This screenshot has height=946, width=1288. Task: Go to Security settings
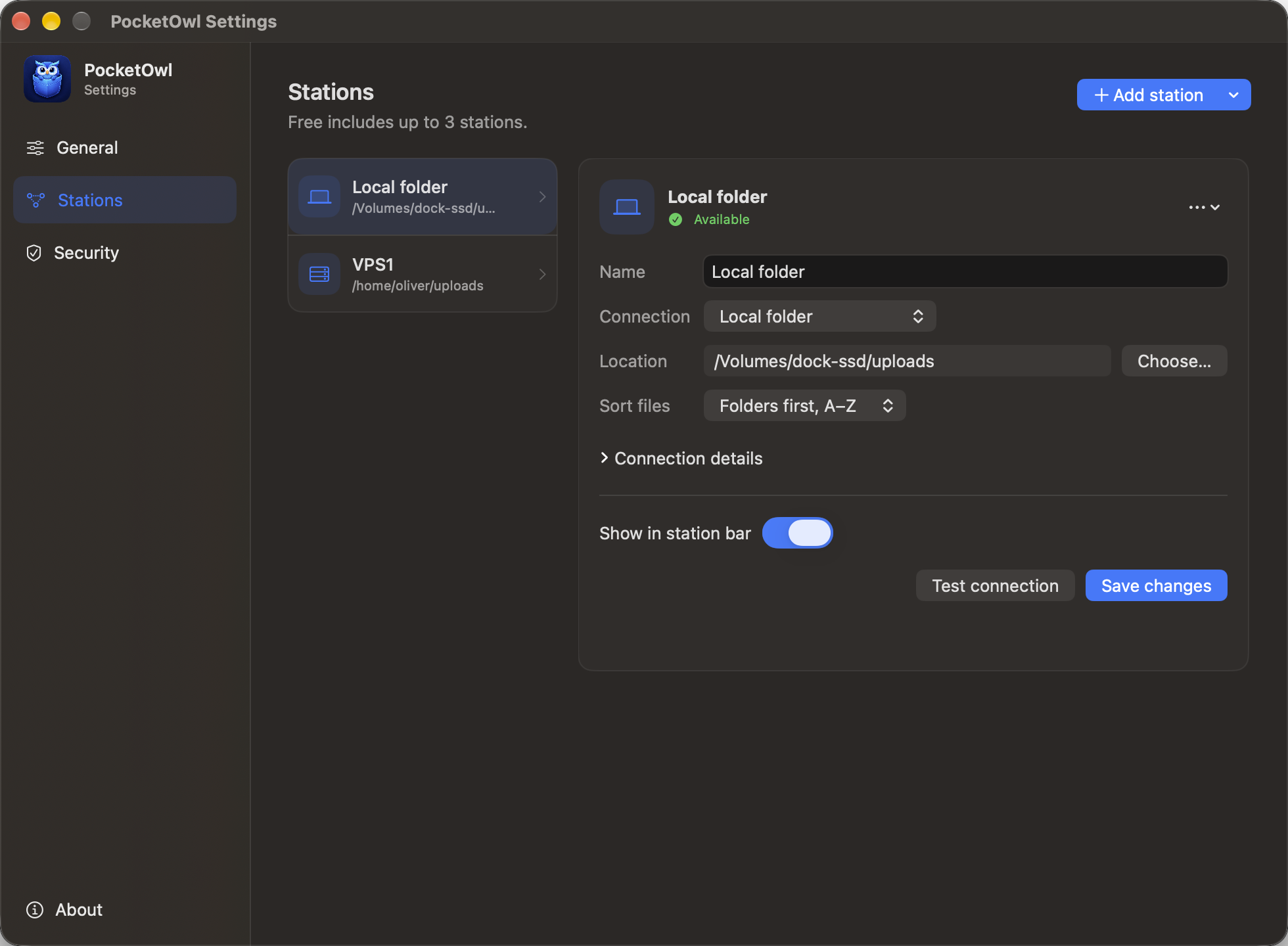(125, 253)
